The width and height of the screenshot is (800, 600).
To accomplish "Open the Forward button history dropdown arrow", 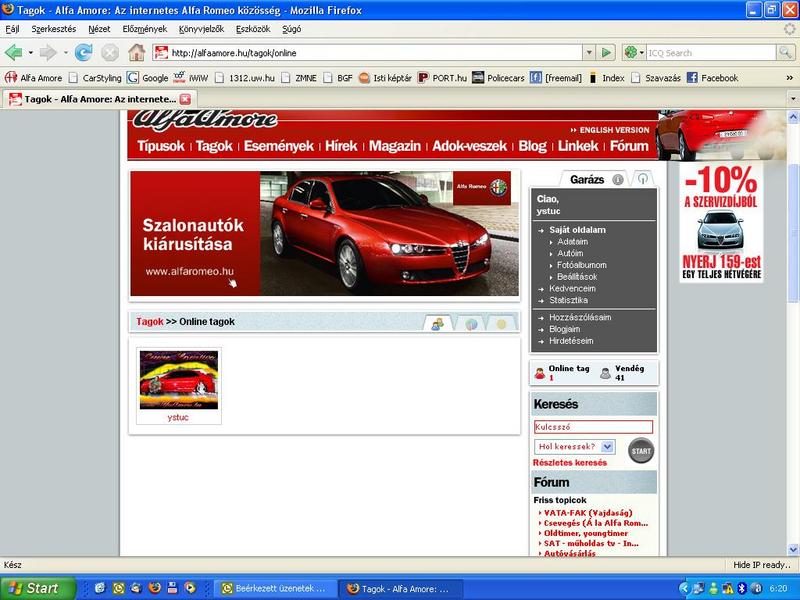I will coord(65,53).
